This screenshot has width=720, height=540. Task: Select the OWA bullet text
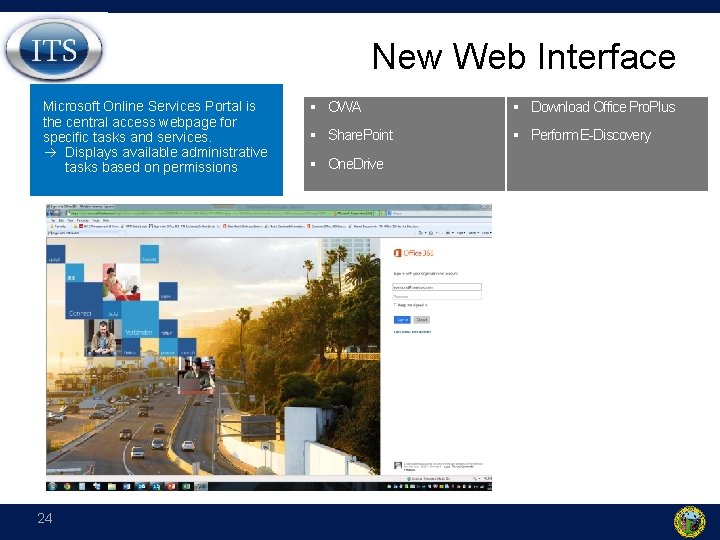(x=344, y=107)
